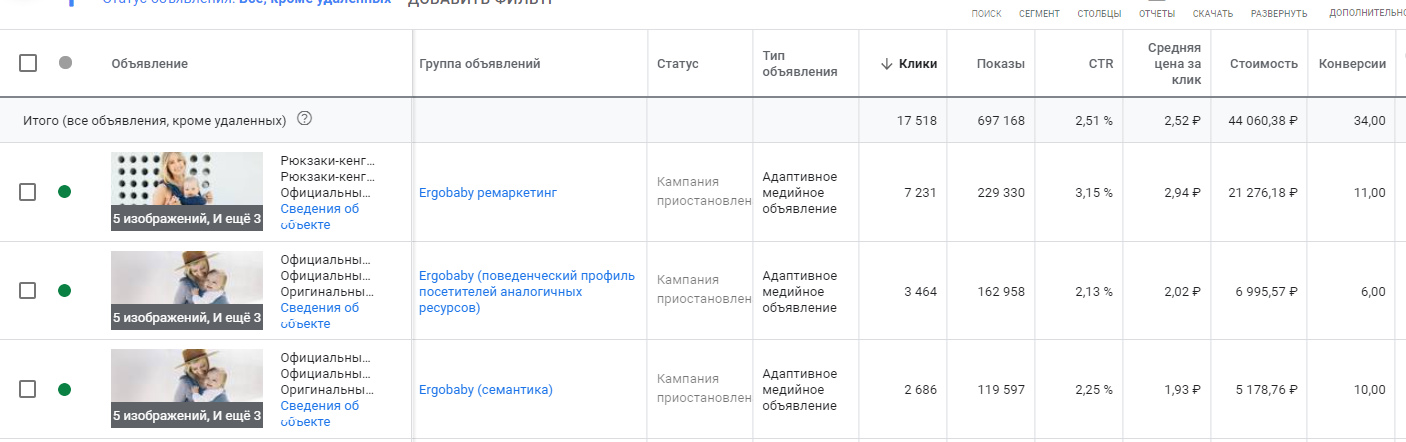This screenshot has width=1406, height=442.
Task: Open the СТОЛБЦЫ toolbar item
Action: (1099, 13)
